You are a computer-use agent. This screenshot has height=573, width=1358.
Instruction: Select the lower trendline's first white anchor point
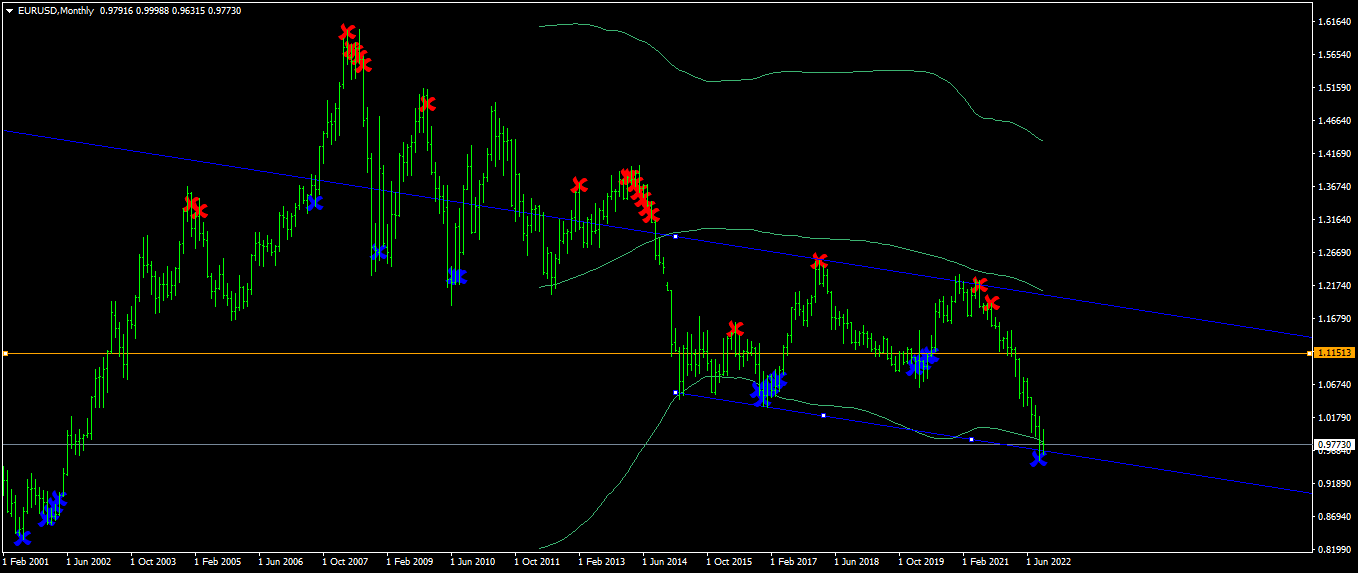(676, 393)
